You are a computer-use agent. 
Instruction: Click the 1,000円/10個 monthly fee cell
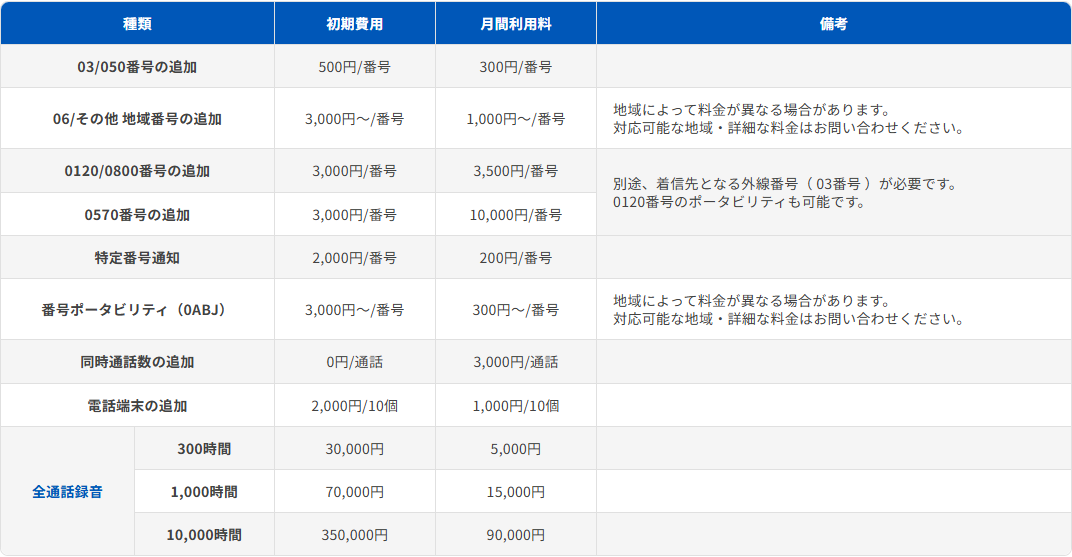click(x=515, y=405)
